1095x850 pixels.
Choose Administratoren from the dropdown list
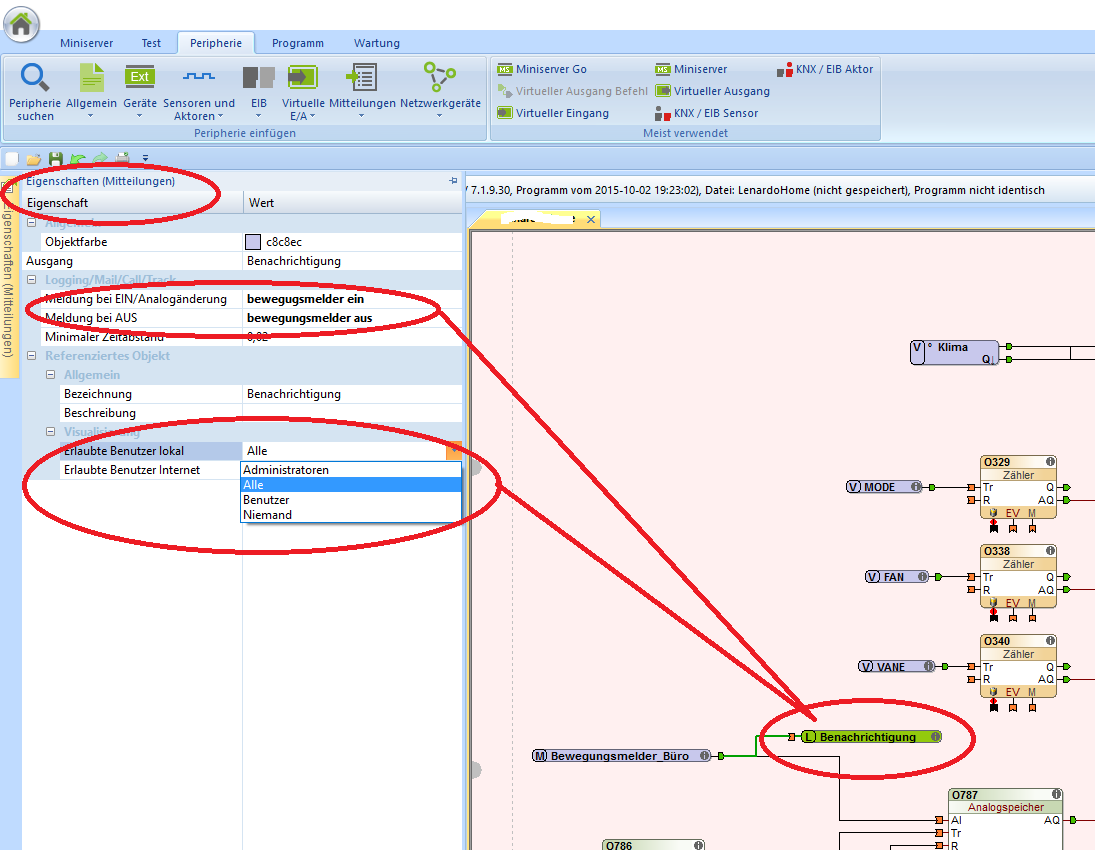point(286,470)
